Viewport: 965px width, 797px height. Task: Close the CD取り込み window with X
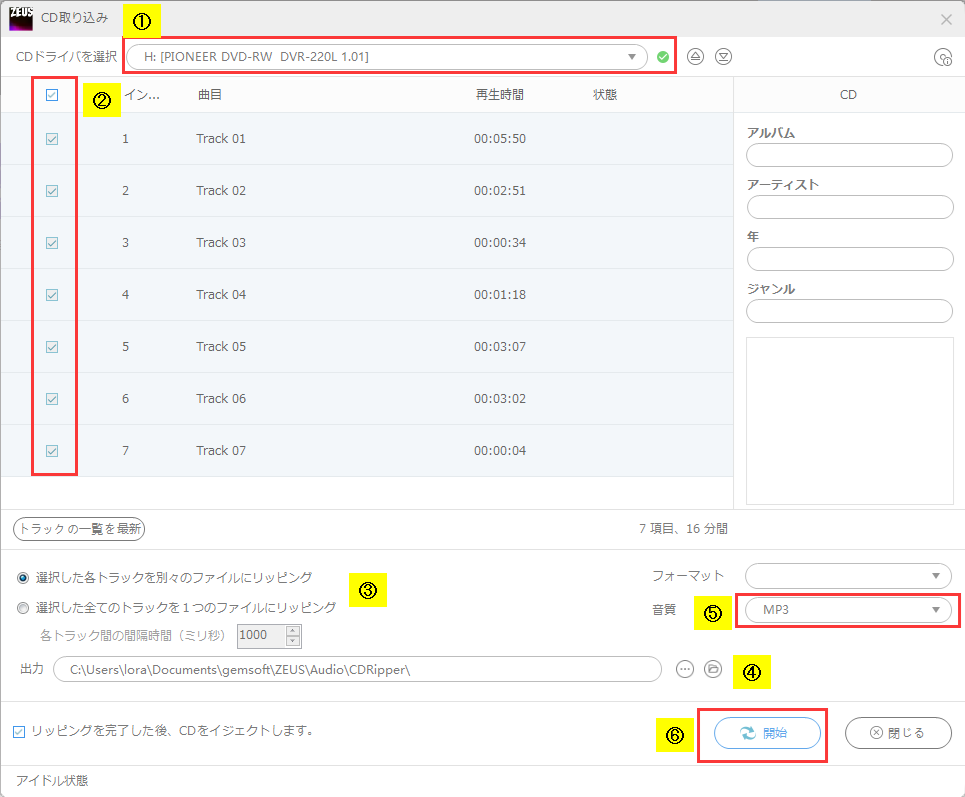947,20
